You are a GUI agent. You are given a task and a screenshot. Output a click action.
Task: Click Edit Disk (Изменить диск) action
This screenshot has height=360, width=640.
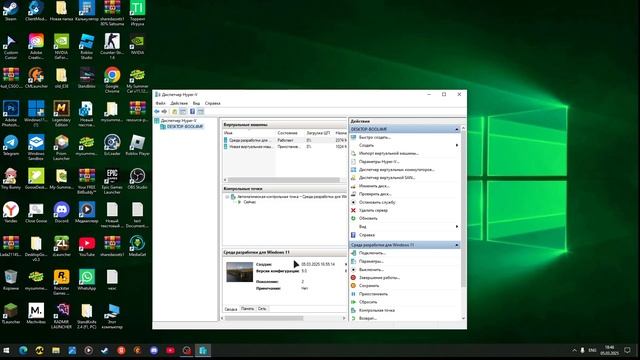coord(374,186)
